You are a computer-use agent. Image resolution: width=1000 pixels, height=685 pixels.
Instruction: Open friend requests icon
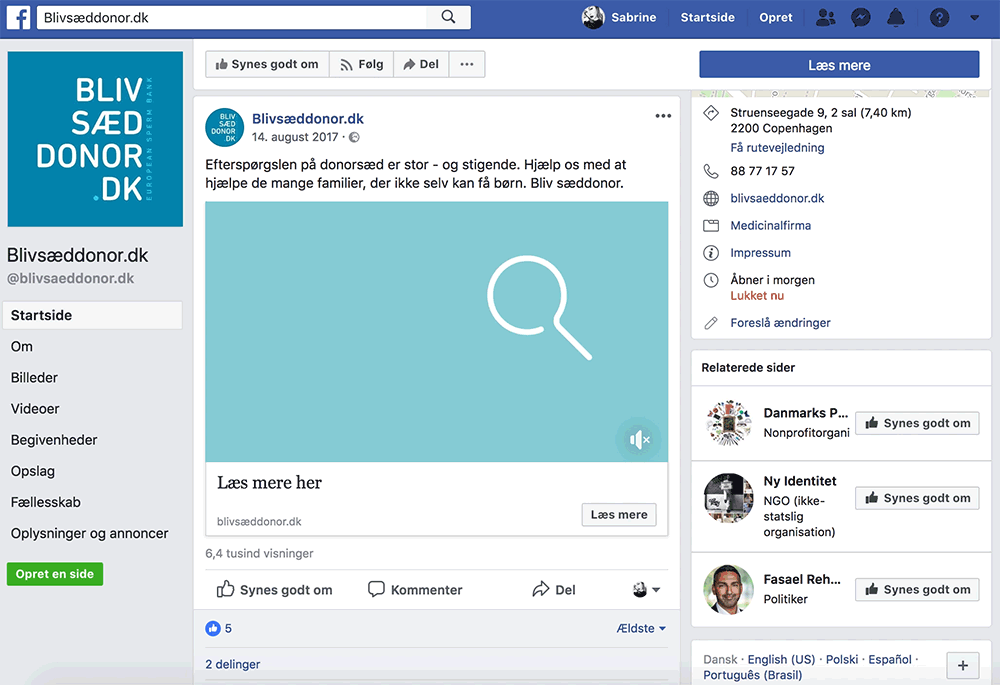point(825,17)
